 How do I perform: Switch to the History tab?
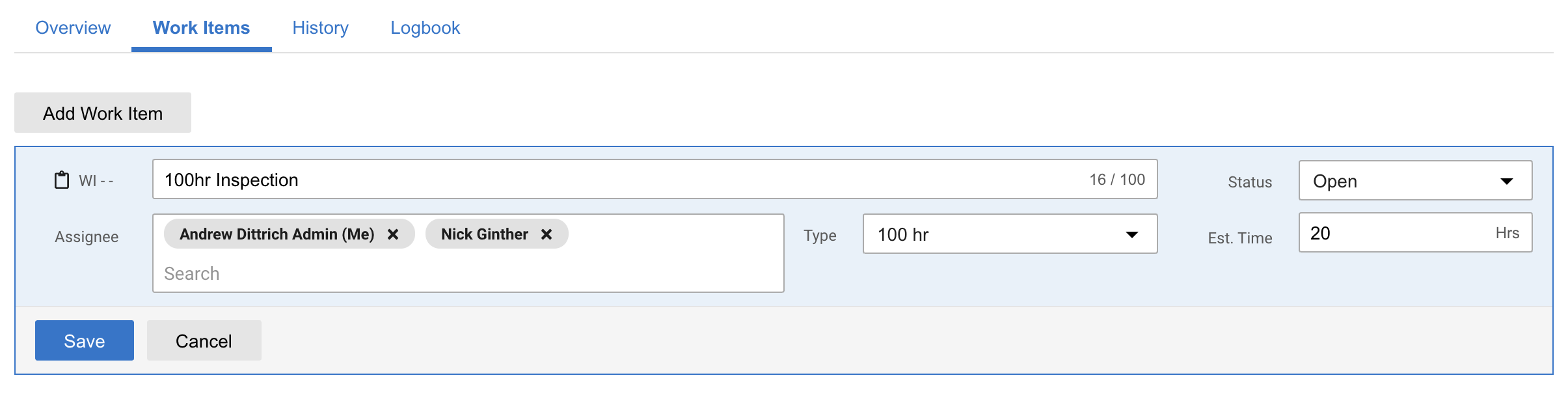(320, 27)
